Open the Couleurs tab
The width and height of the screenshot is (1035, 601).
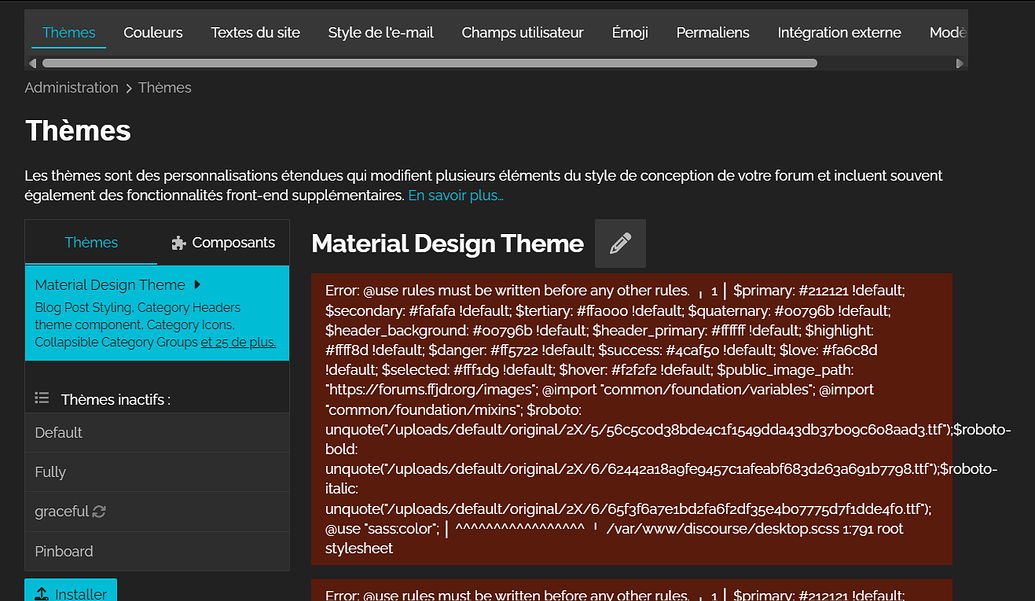pos(153,32)
